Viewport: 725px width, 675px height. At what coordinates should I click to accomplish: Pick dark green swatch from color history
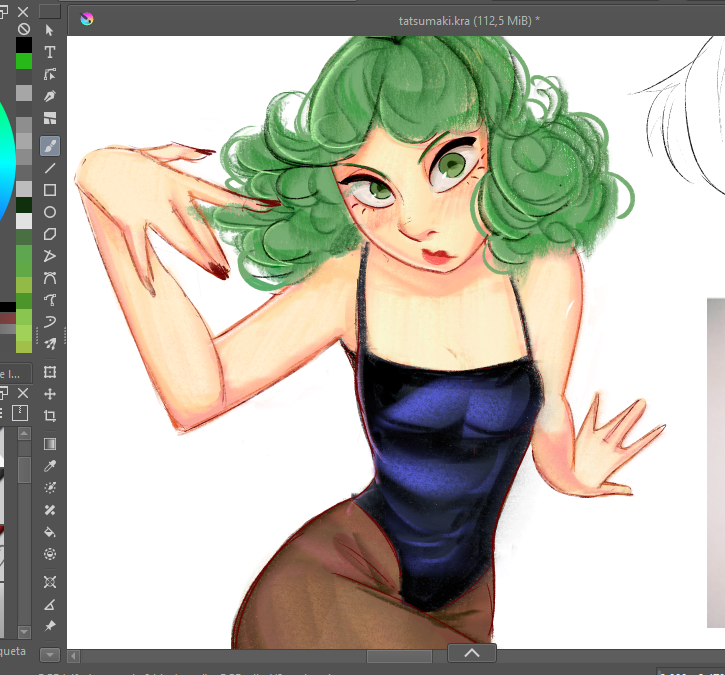24,205
